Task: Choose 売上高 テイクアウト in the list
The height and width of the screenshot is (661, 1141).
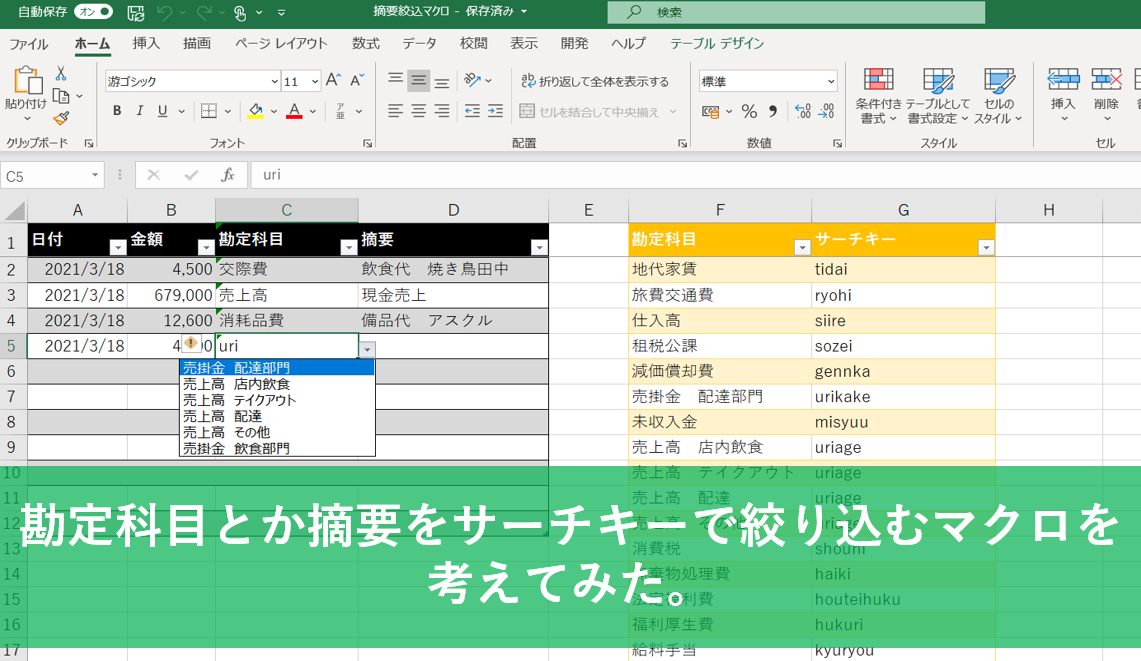Action: (x=239, y=400)
